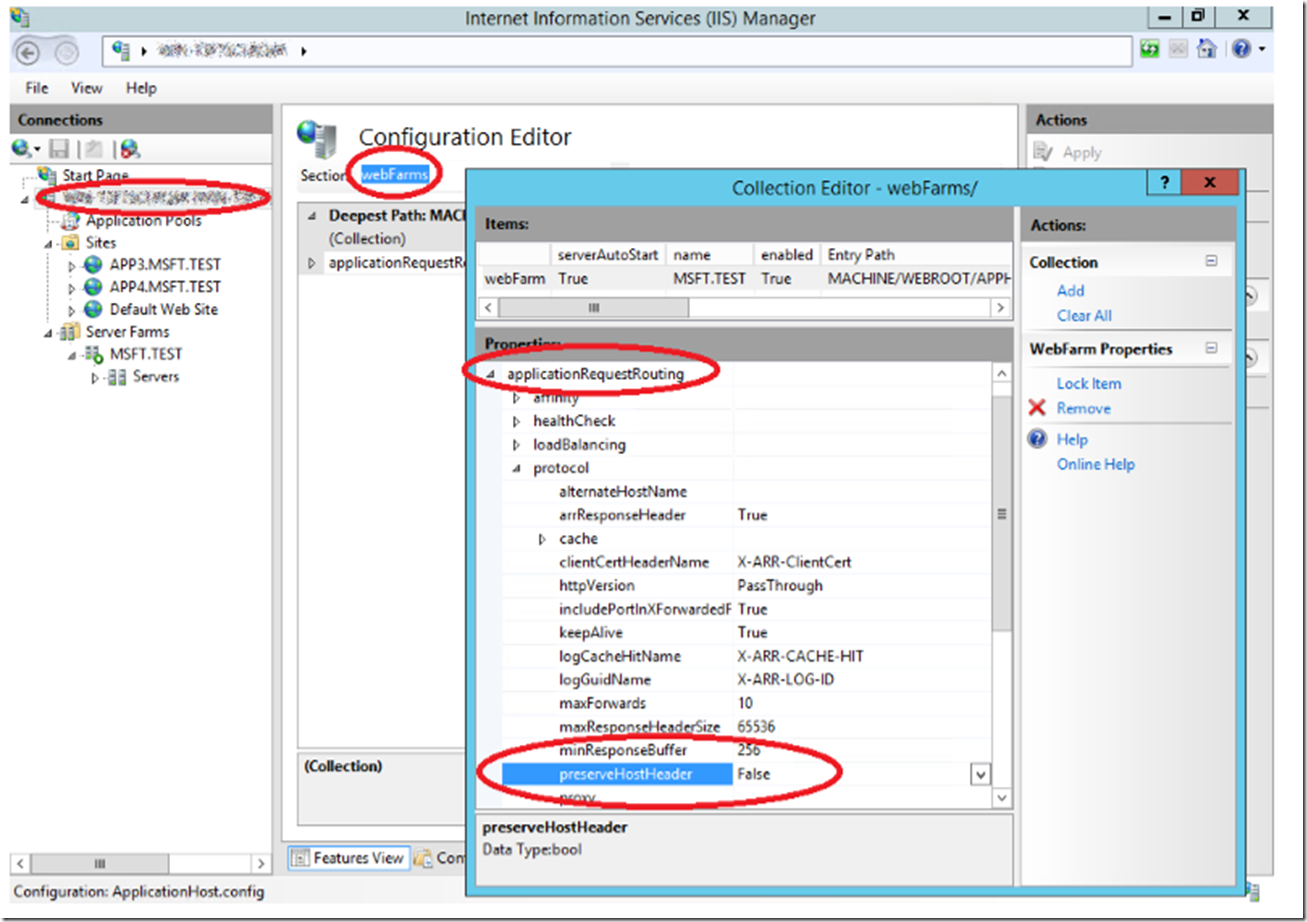Click the Lock Item link
This screenshot has height=922, width=1307.
pyautogui.click(x=1088, y=383)
